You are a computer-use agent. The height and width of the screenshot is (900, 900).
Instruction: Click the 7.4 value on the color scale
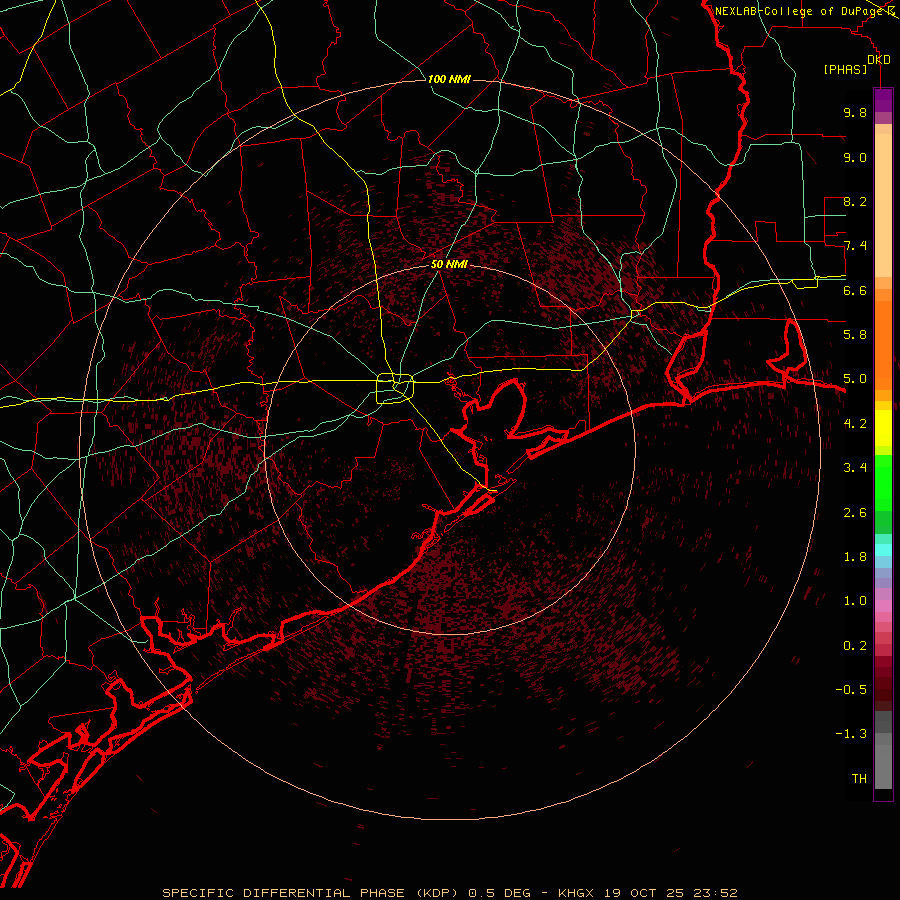tap(855, 246)
